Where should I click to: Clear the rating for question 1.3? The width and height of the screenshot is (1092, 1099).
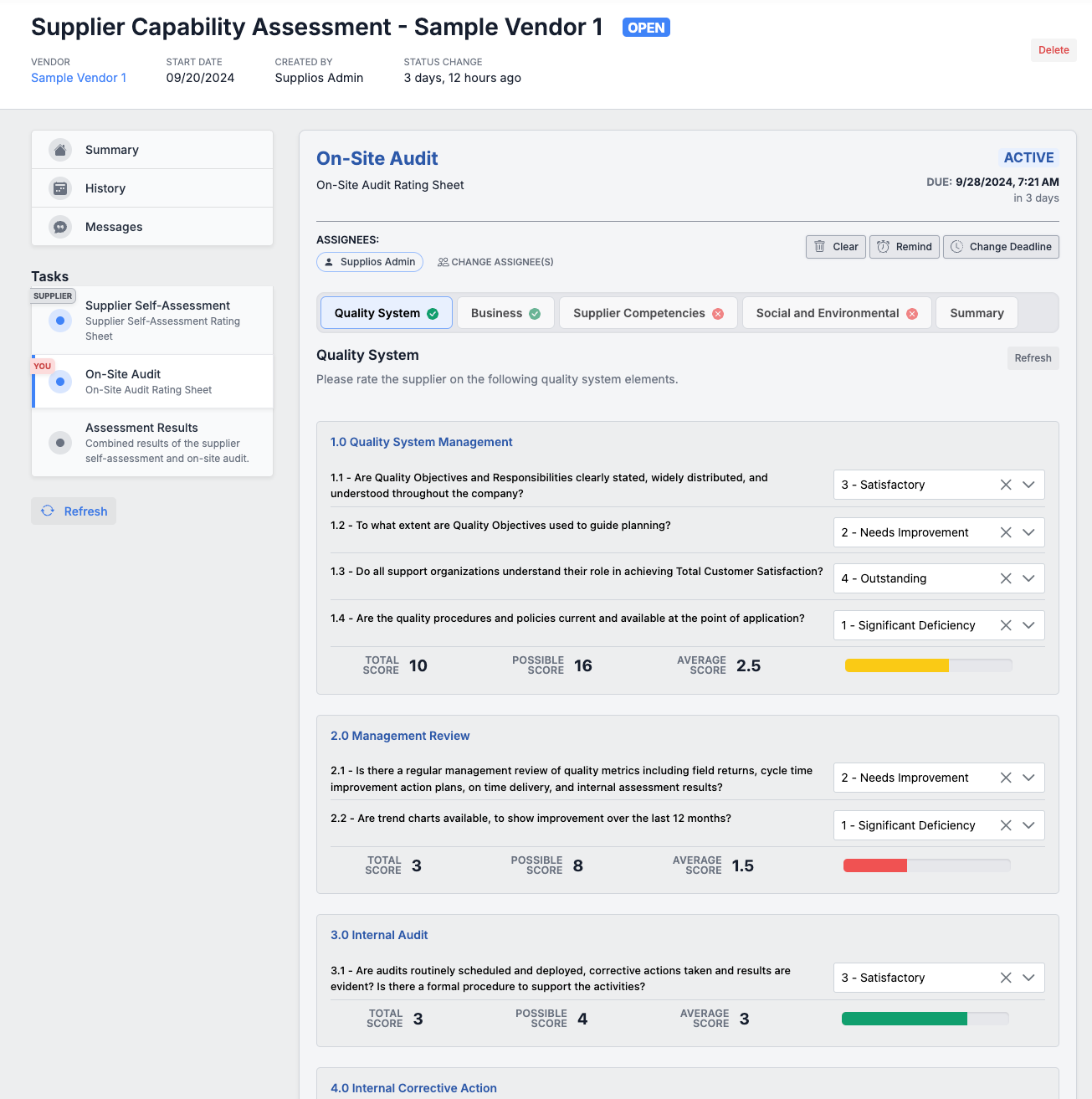coord(1006,578)
